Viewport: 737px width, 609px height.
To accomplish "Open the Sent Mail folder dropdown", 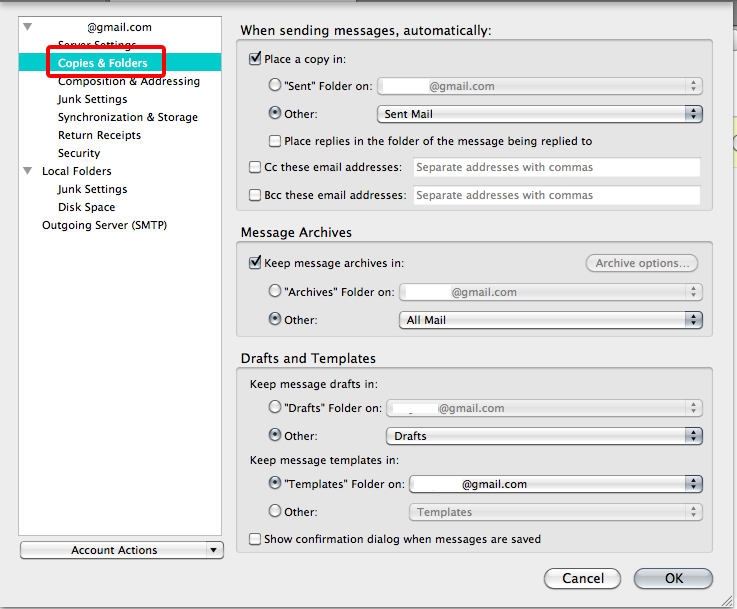I will [539, 115].
